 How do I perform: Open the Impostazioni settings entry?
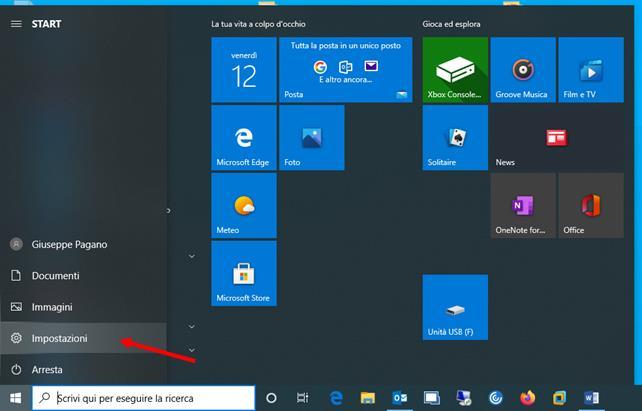[x=84, y=338]
